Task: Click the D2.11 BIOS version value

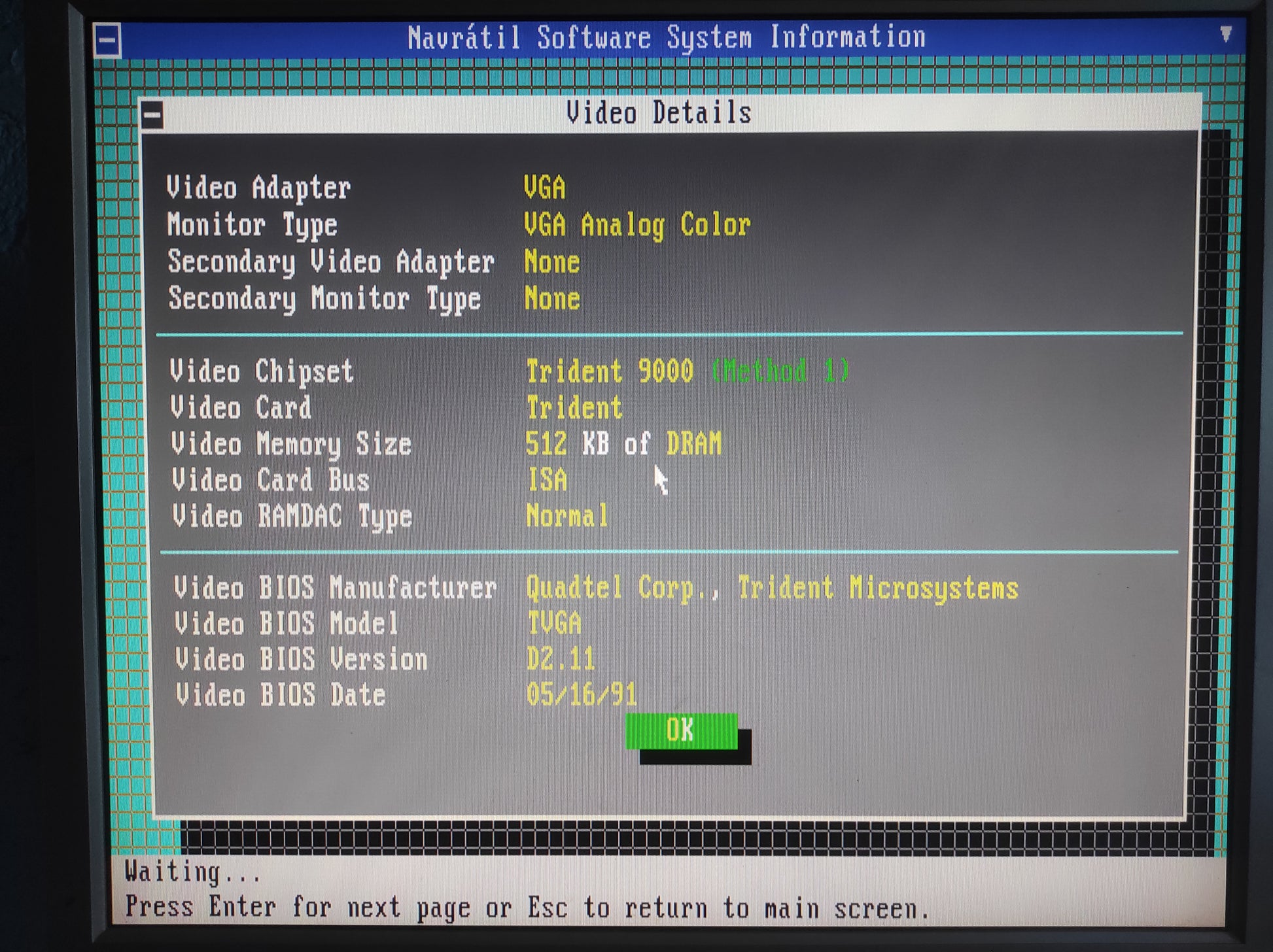Action: (561, 659)
